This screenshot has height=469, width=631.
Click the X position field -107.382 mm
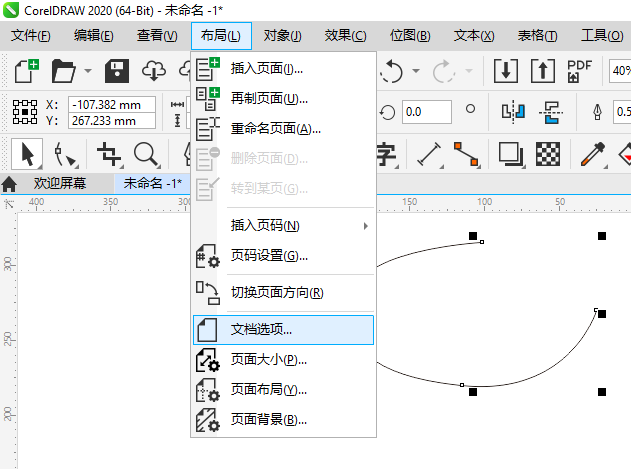point(111,105)
